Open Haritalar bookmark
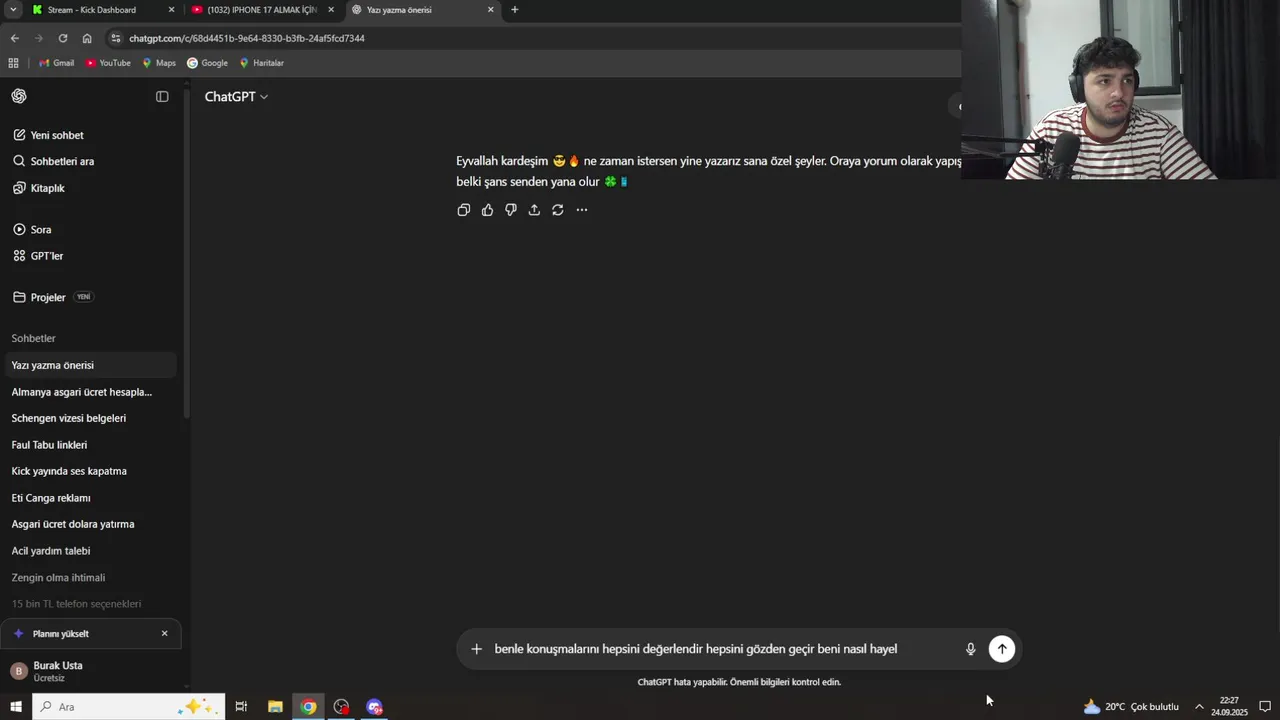 pyautogui.click(x=262, y=63)
